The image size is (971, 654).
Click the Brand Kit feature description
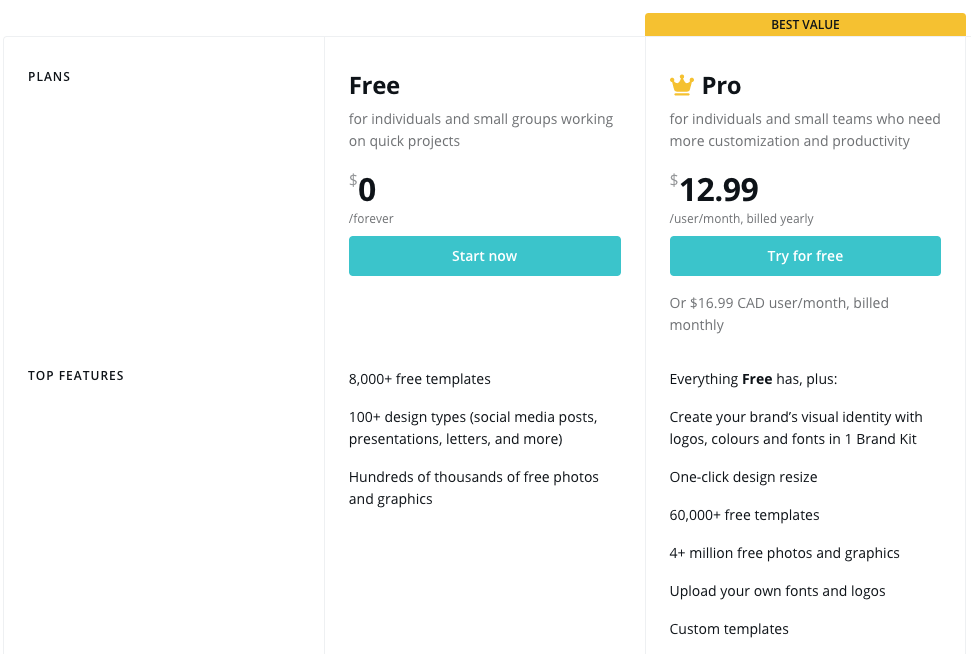pyautogui.click(x=796, y=428)
